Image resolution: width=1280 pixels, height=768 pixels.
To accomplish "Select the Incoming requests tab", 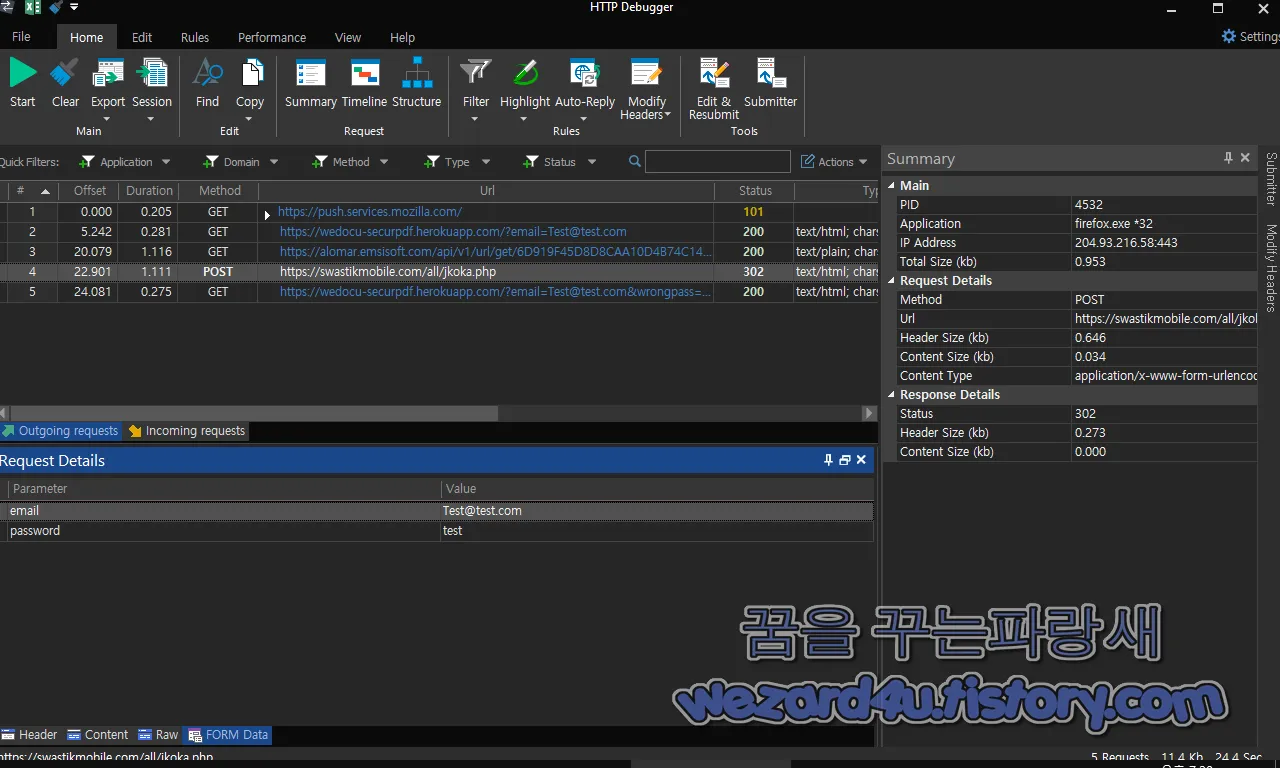I will click(x=186, y=431).
